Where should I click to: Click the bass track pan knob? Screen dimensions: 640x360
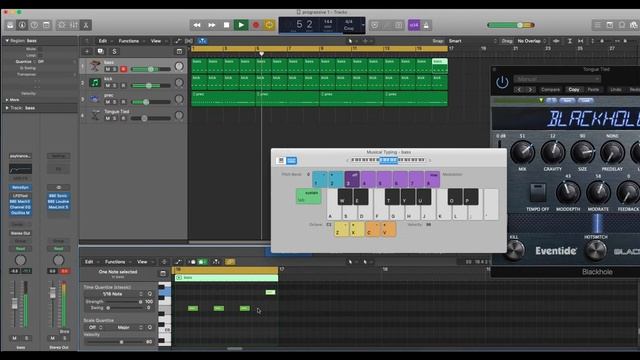pos(179,66)
